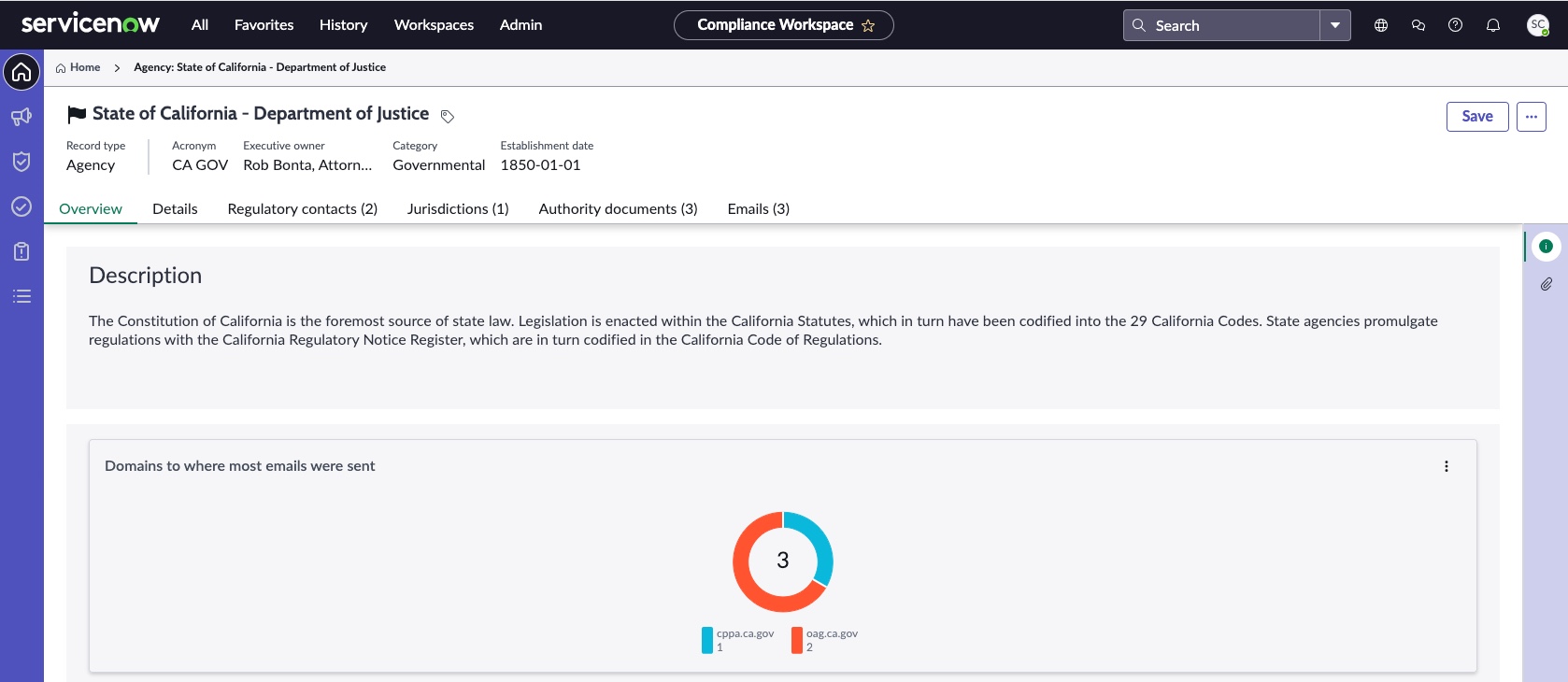Open the Workspaces menu
The height and width of the screenshot is (682, 1568).
(x=434, y=25)
